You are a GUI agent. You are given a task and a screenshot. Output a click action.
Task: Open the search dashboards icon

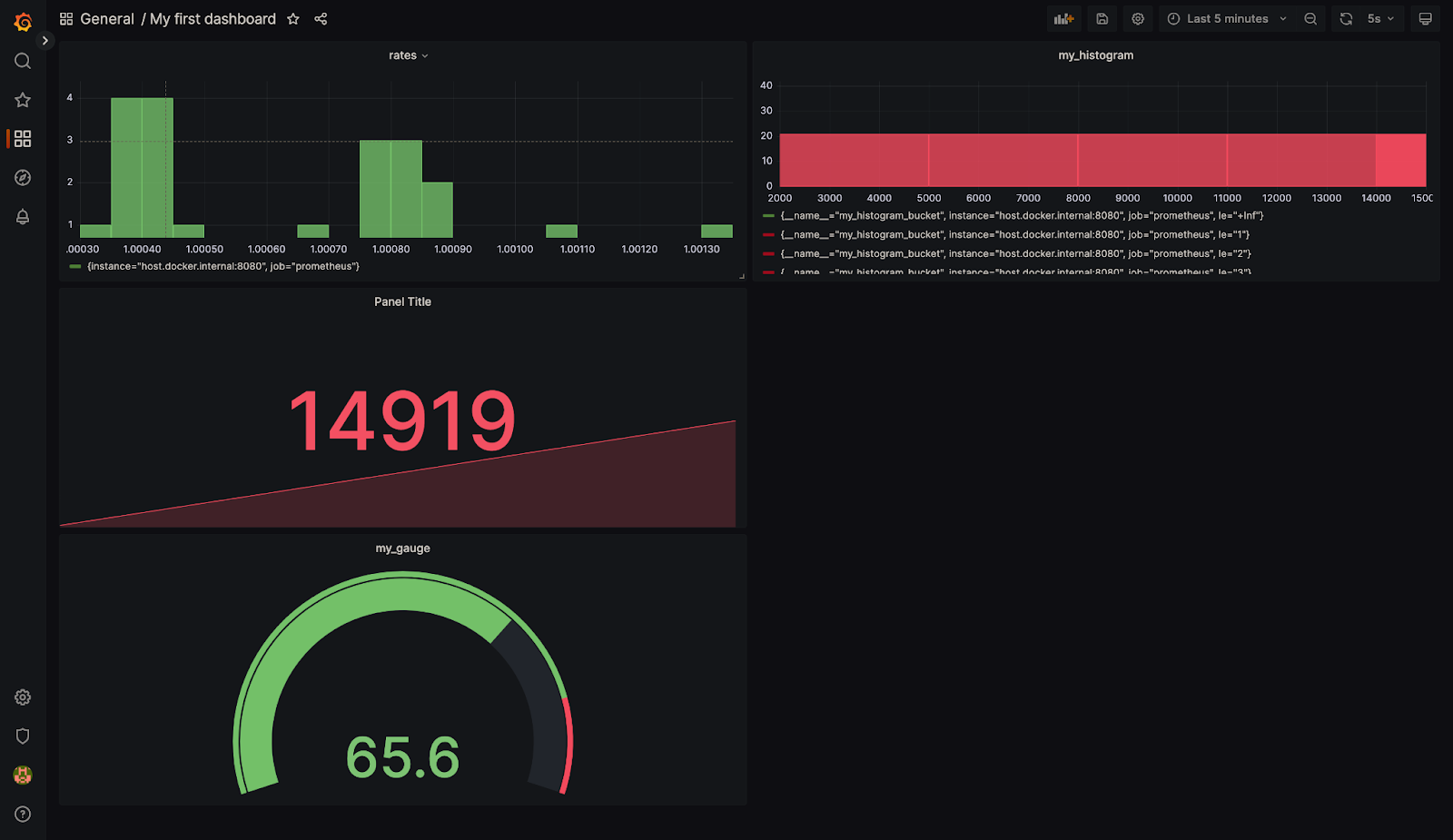click(x=23, y=61)
